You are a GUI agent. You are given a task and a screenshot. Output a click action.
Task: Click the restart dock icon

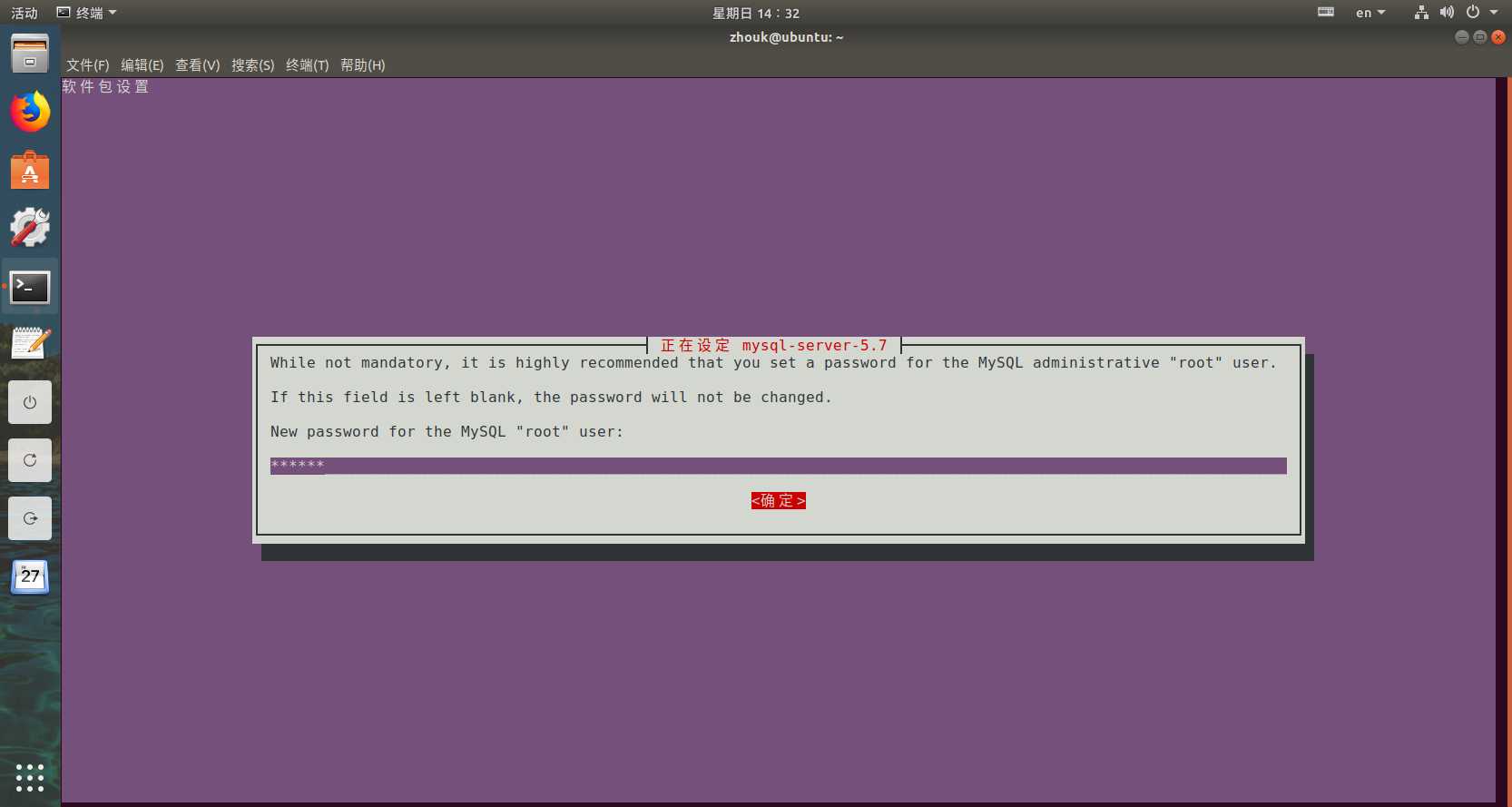[x=30, y=460]
